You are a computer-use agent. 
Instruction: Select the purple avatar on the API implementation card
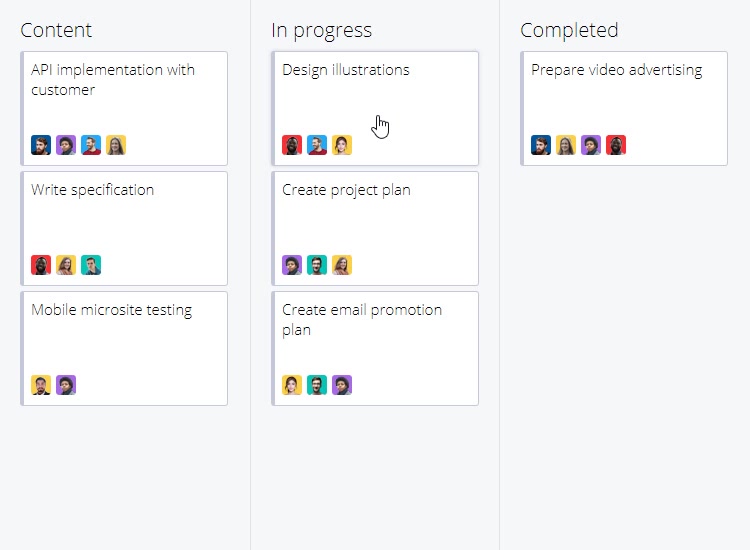pos(66,145)
